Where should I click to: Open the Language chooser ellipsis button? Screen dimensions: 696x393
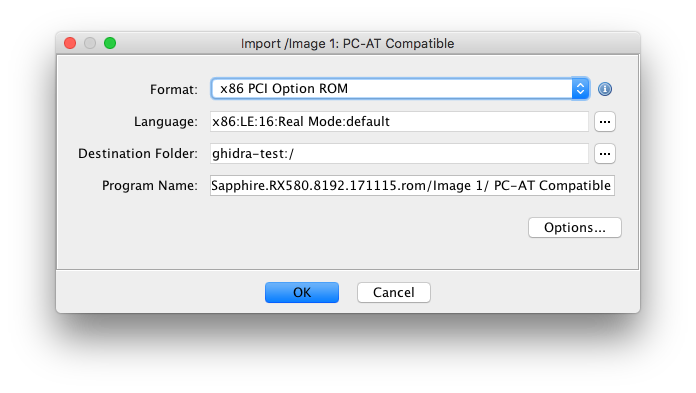(x=605, y=122)
